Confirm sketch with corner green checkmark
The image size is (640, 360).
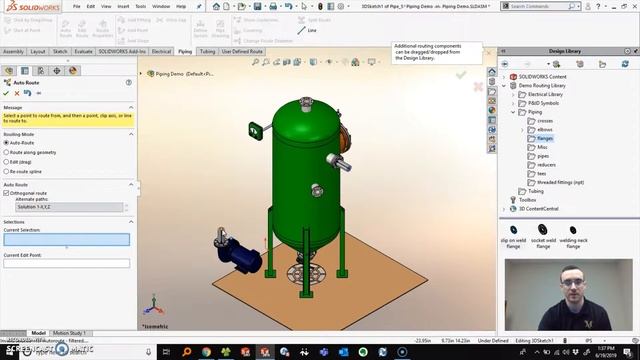(x=461, y=75)
